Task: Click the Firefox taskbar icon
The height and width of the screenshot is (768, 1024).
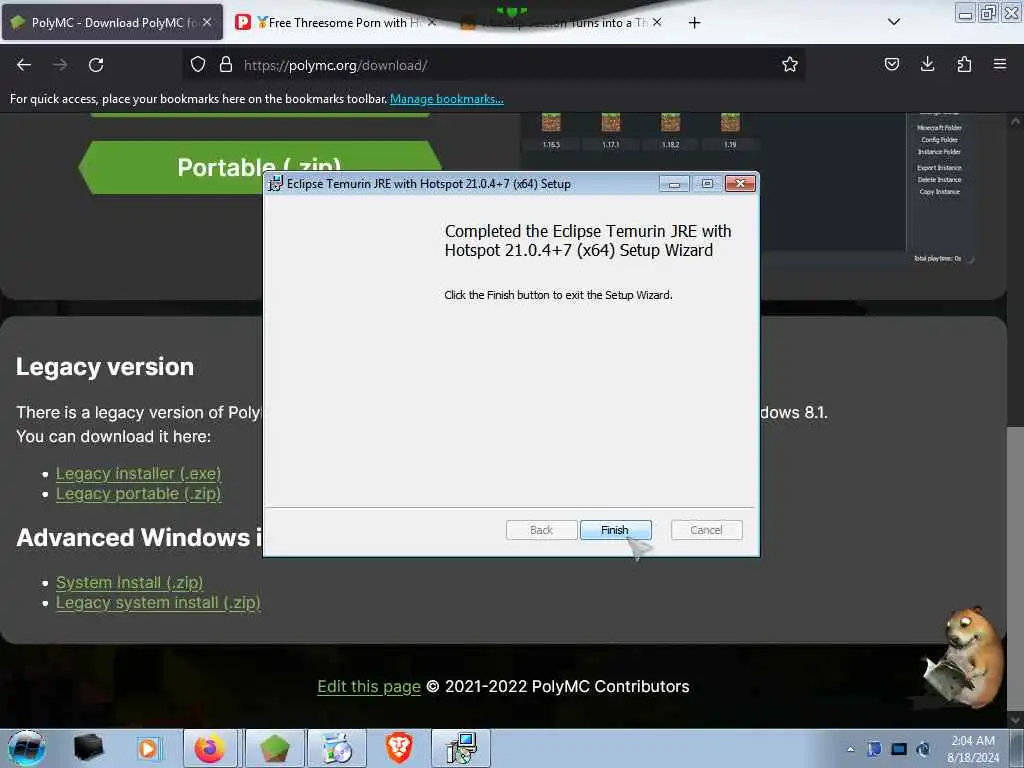Action: tap(210, 748)
